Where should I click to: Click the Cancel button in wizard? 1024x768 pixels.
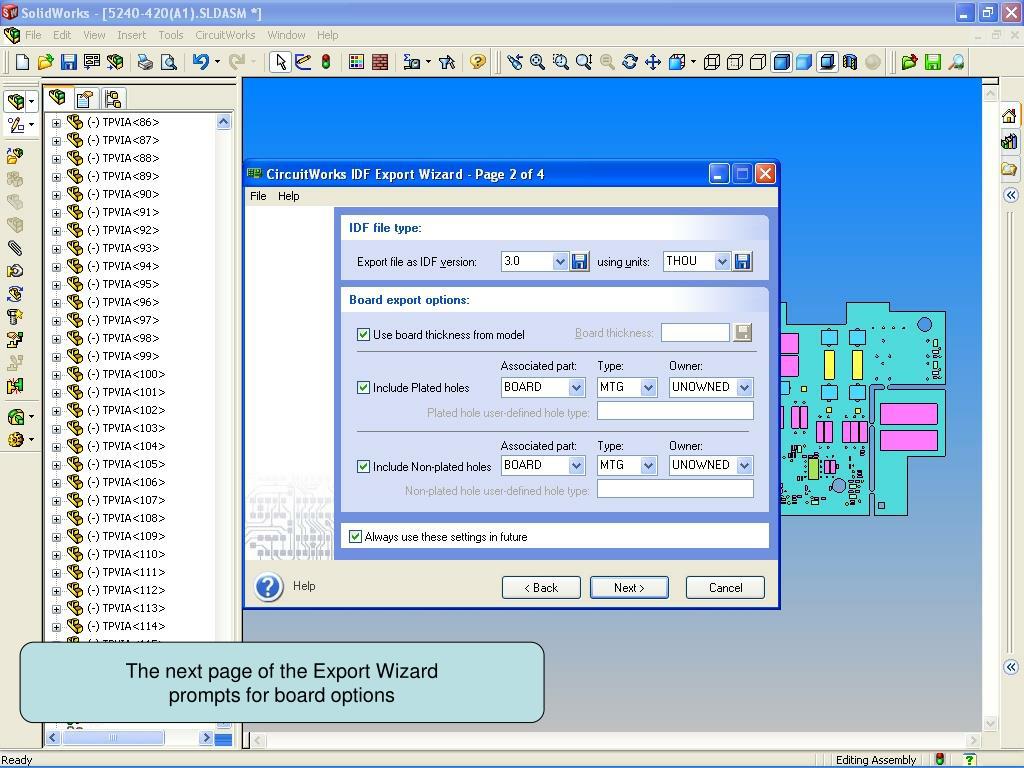[725, 588]
